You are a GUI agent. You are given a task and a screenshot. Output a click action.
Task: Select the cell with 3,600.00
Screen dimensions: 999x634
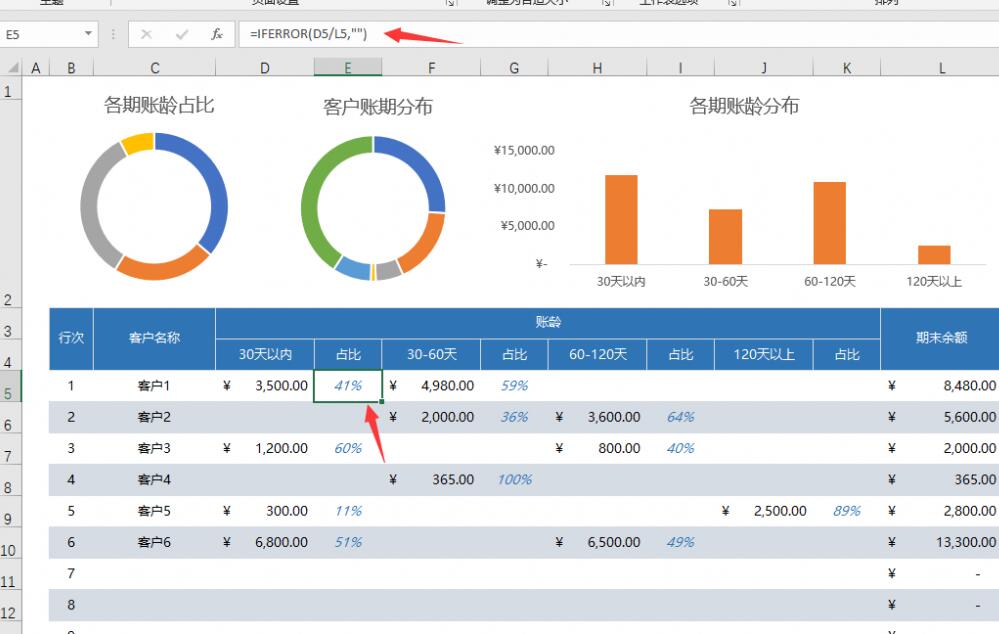597,417
